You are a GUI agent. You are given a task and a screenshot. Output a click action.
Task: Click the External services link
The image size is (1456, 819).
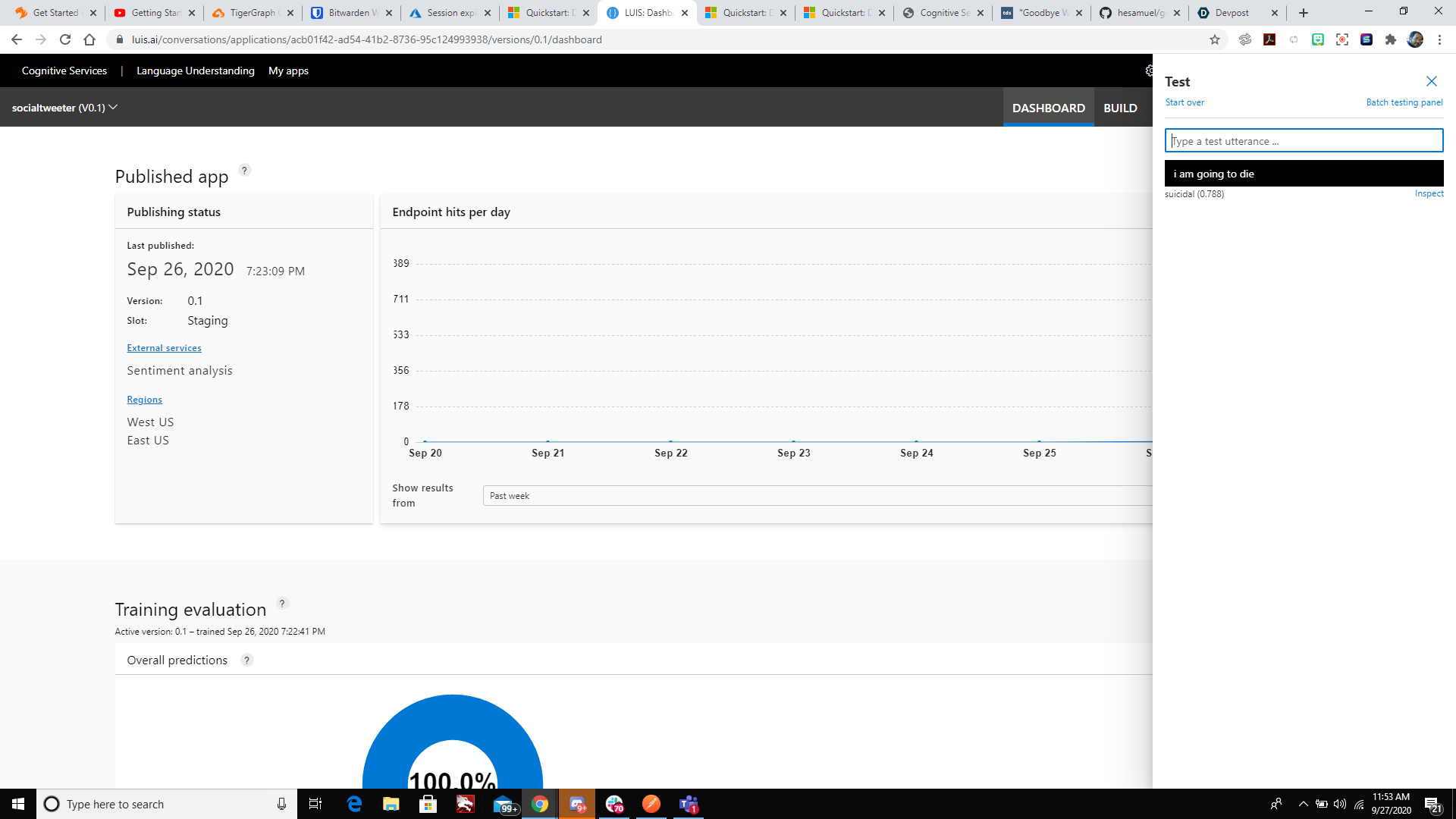(x=164, y=348)
